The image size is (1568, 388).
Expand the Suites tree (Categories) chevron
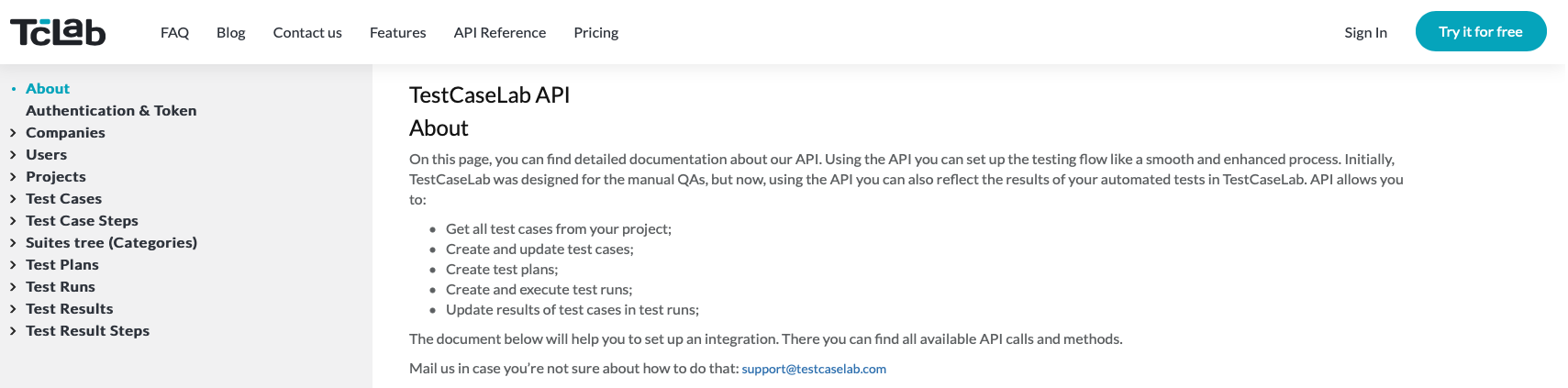click(13, 243)
